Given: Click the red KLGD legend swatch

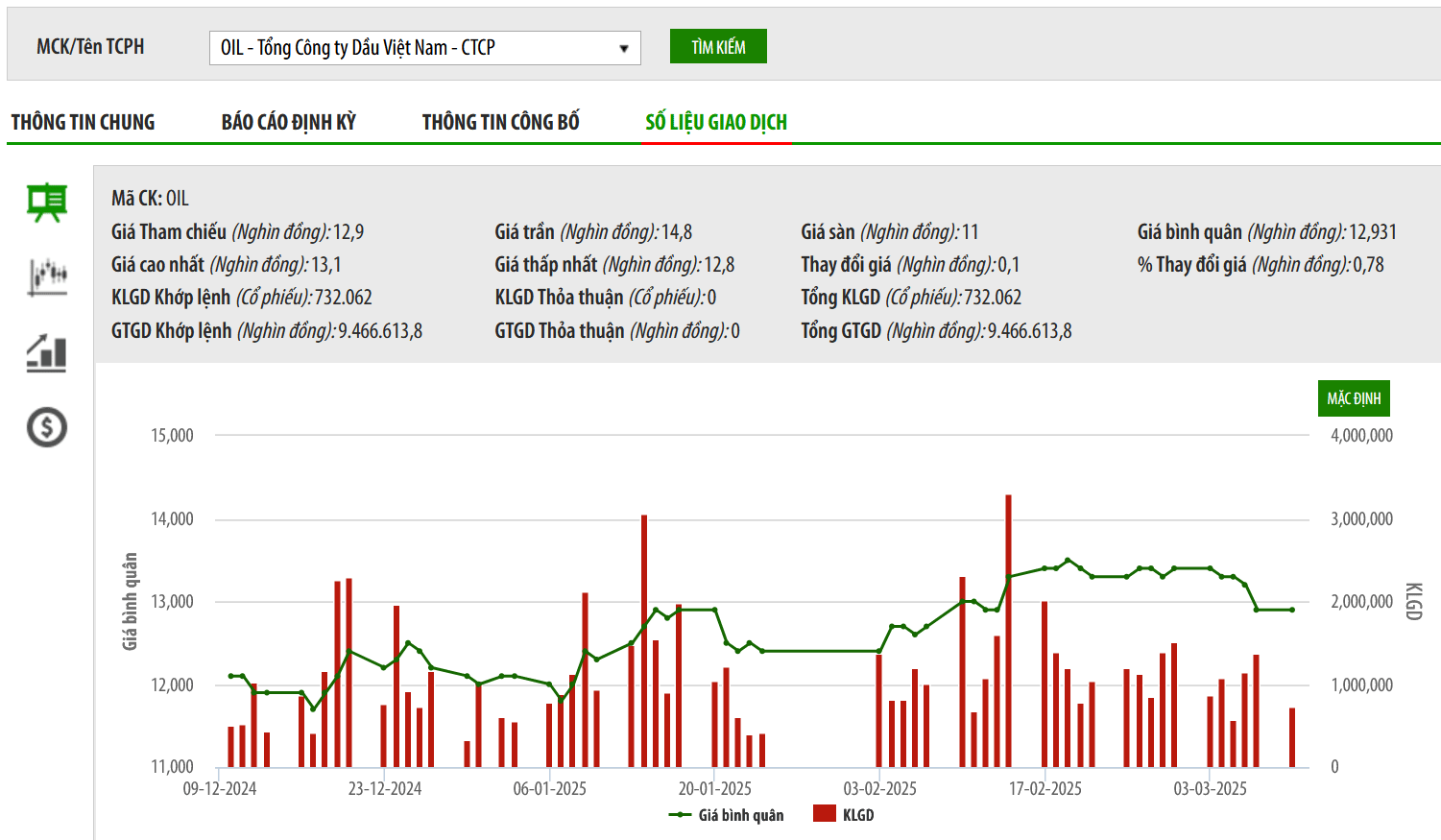Looking at the screenshot, I should pos(824,814).
